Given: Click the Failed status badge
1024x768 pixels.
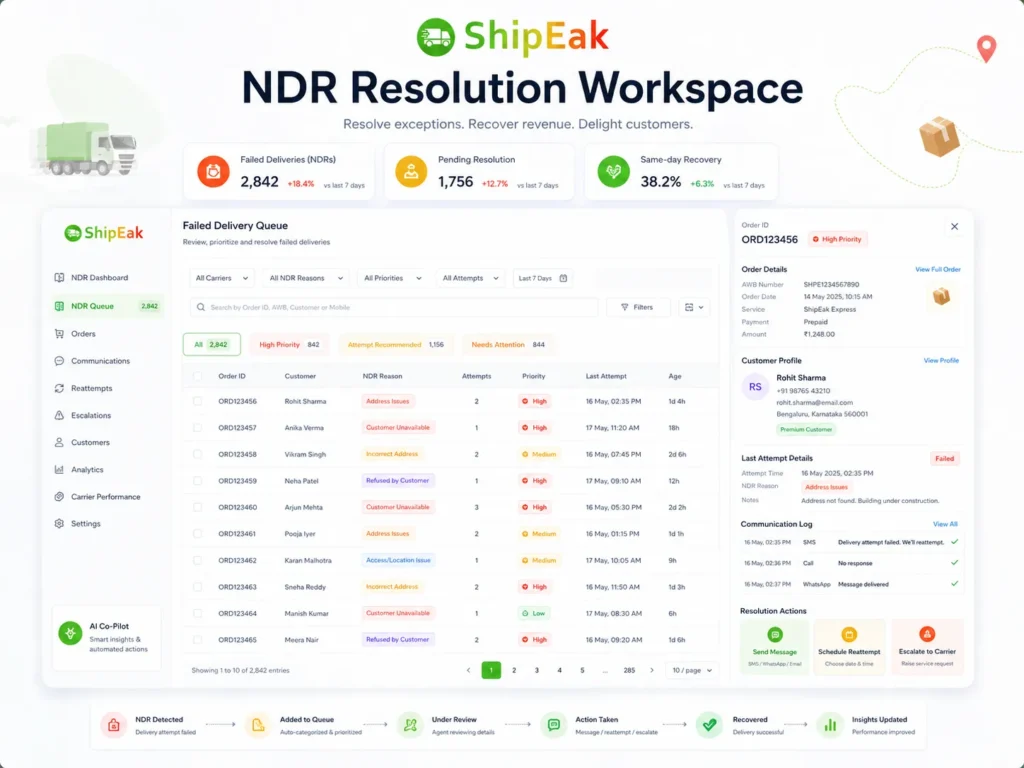Looking at the screenshot, I should click(944, 459).
